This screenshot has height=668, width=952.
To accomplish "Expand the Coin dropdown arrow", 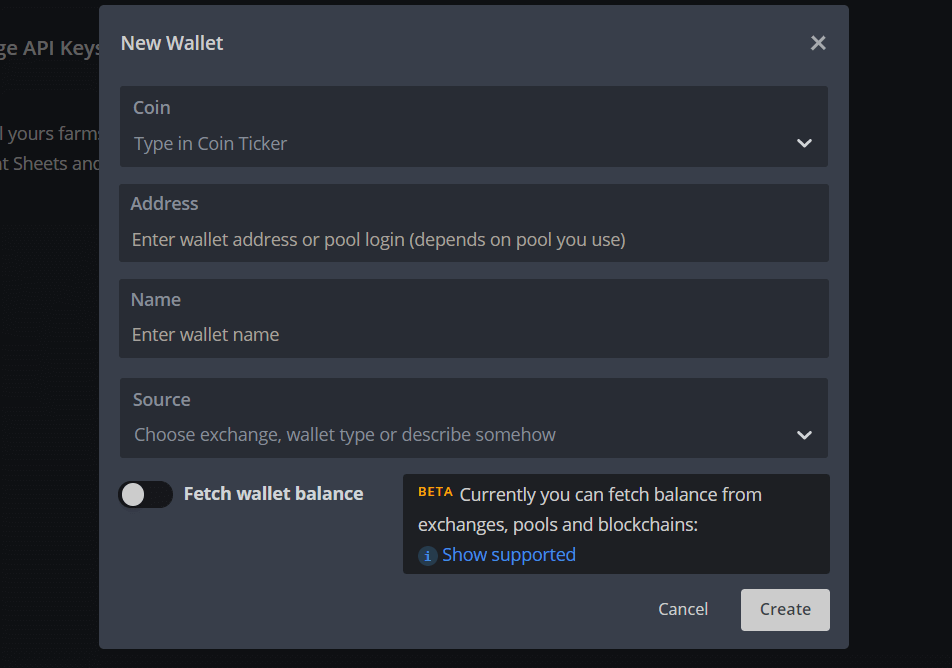I will [x=804, y=143].
